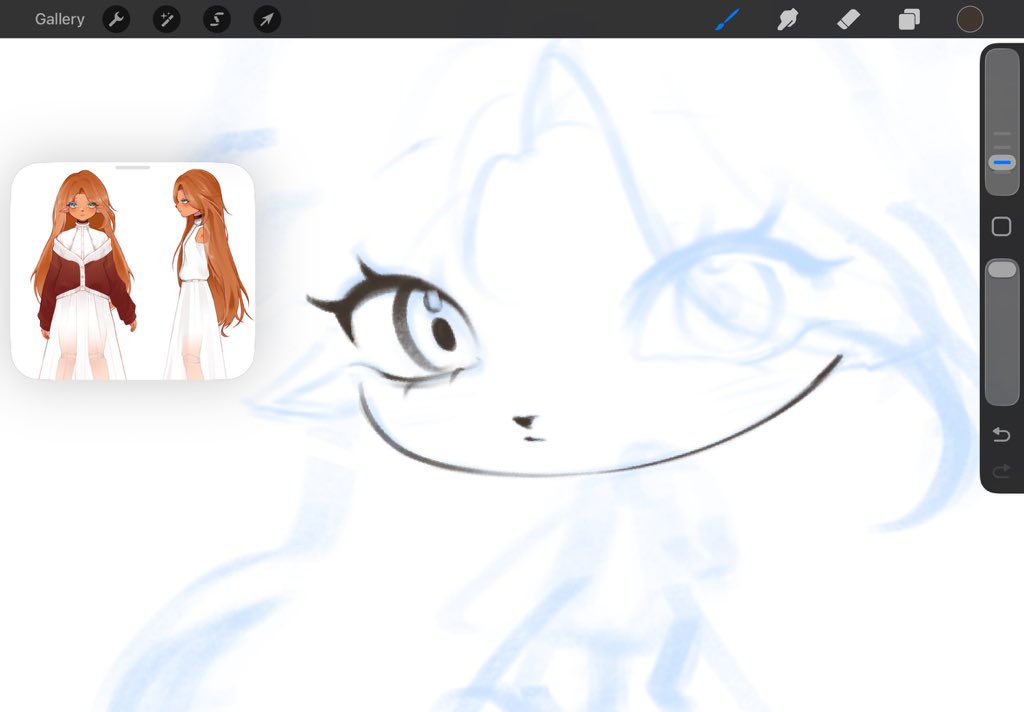Select the Smudge tool

[x=788, y=19]
